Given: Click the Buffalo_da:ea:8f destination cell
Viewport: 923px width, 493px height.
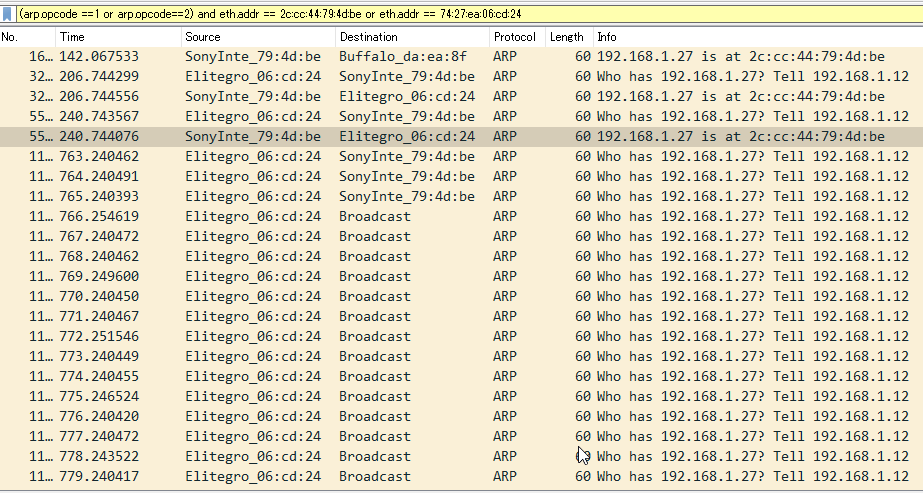Looking at the screenshot, I should tap(403, 56).
